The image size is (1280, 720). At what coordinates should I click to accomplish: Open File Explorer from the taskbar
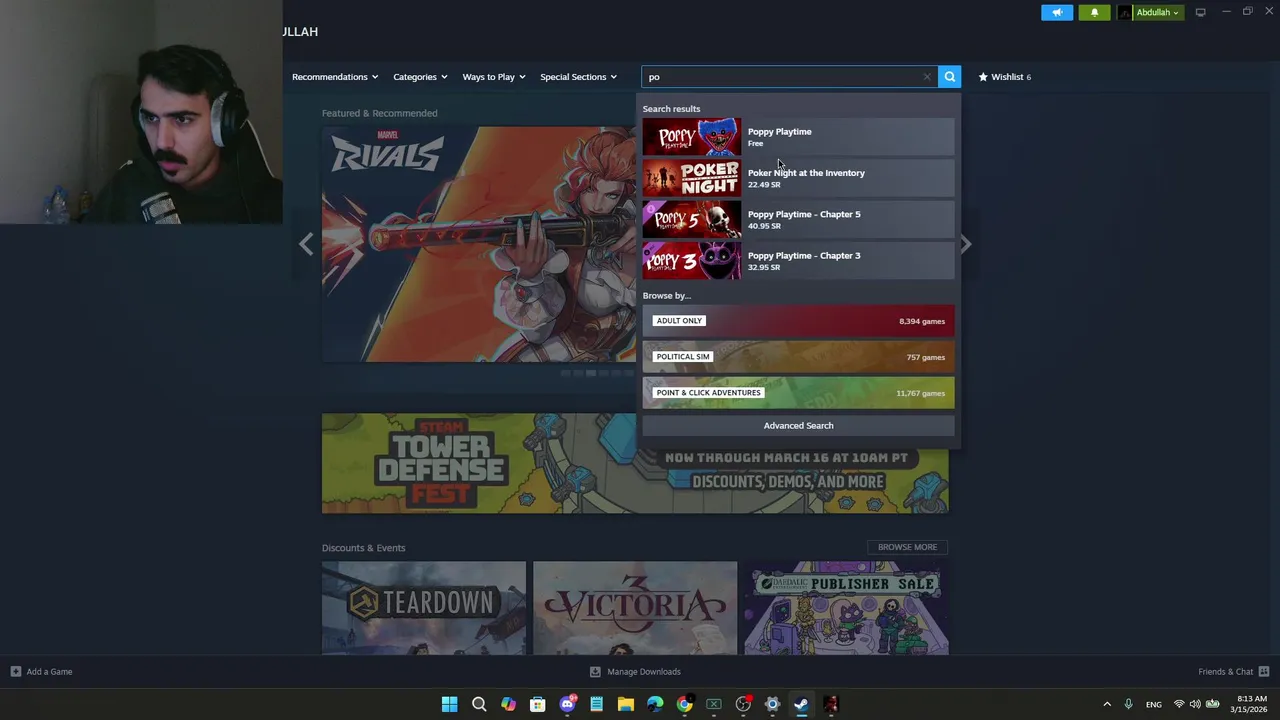tap(626, 704)
